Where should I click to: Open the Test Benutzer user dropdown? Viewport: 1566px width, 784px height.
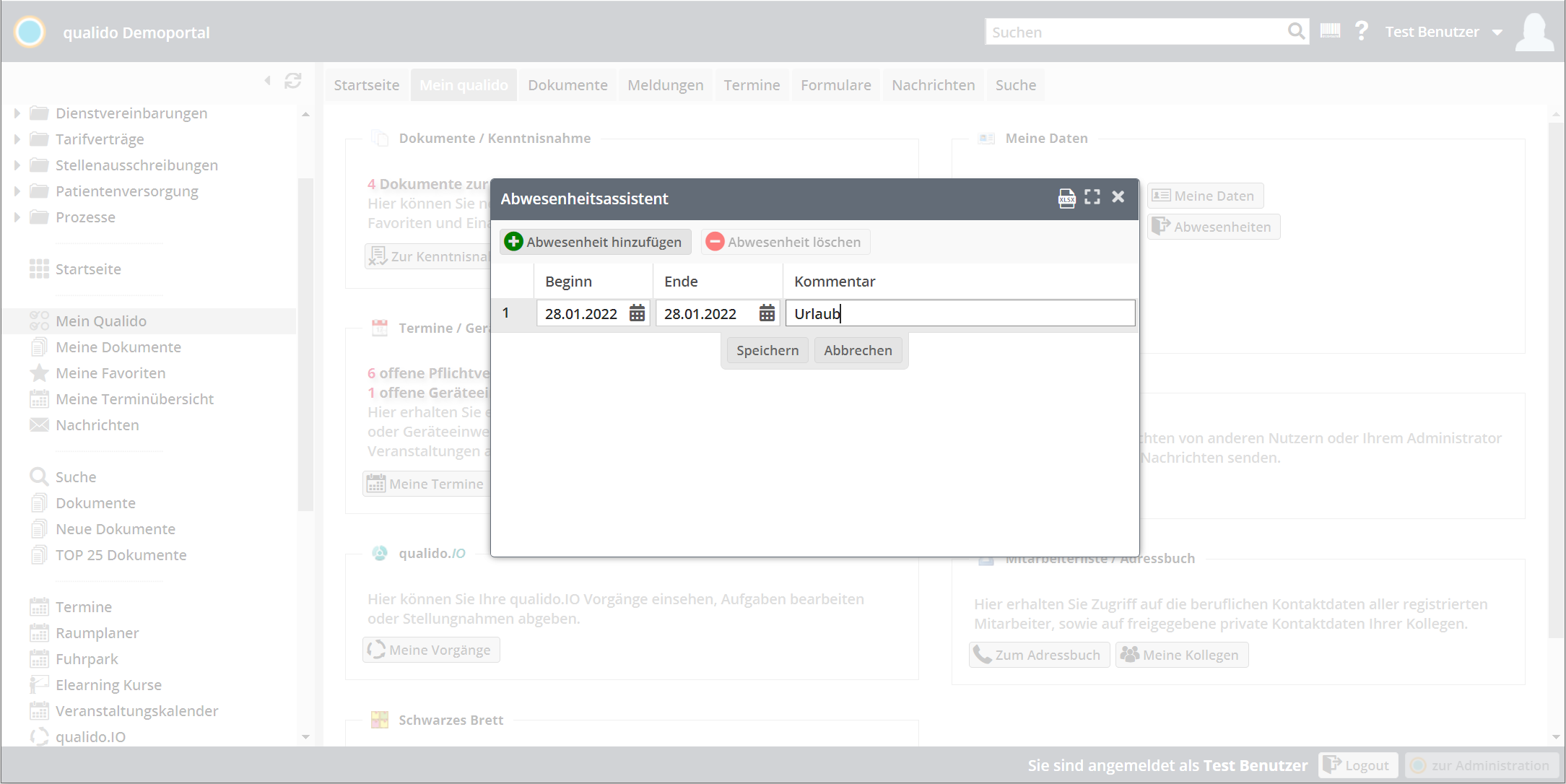coord(1444,32)
